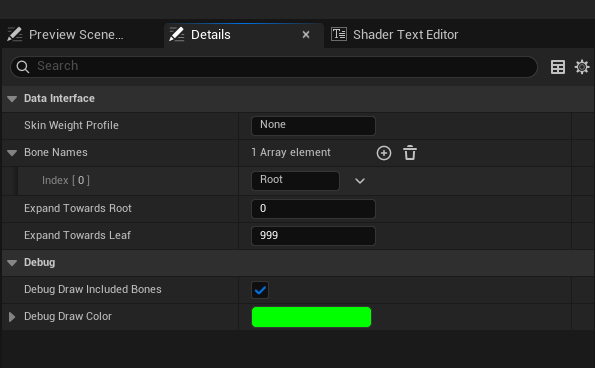Open the green Debug Draw Color swatch
595x368 pixels.
(x=311, y=317)
